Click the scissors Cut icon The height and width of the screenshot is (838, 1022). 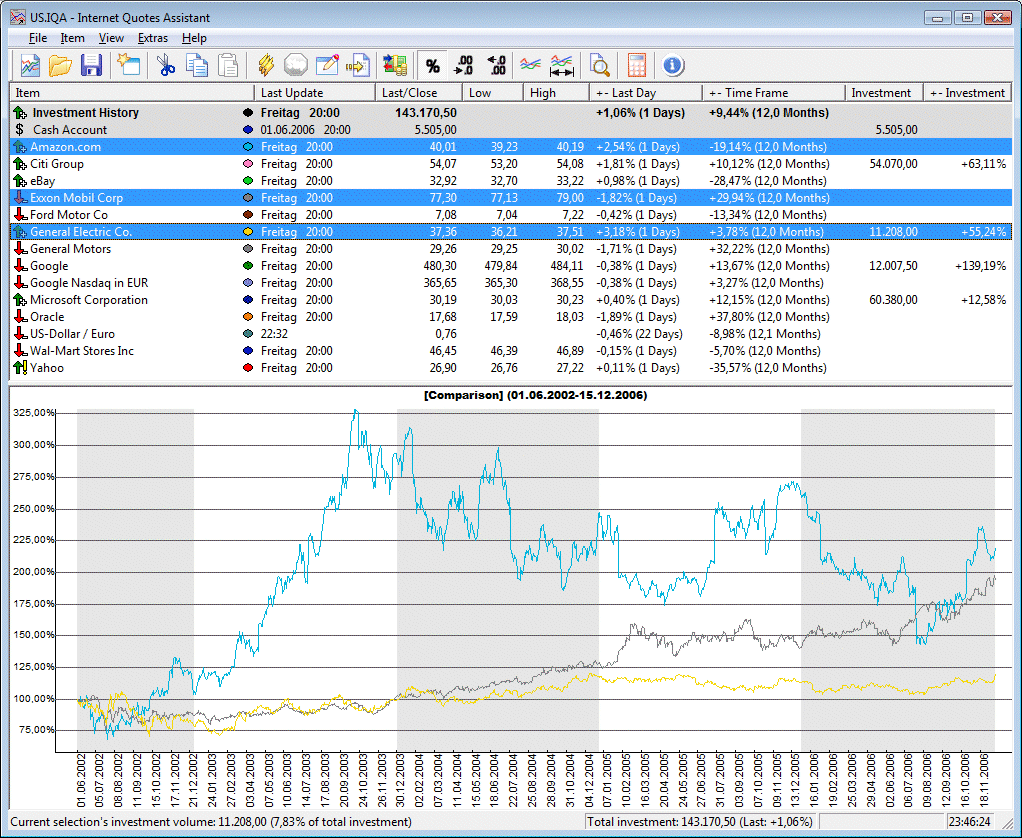point(165,66)
